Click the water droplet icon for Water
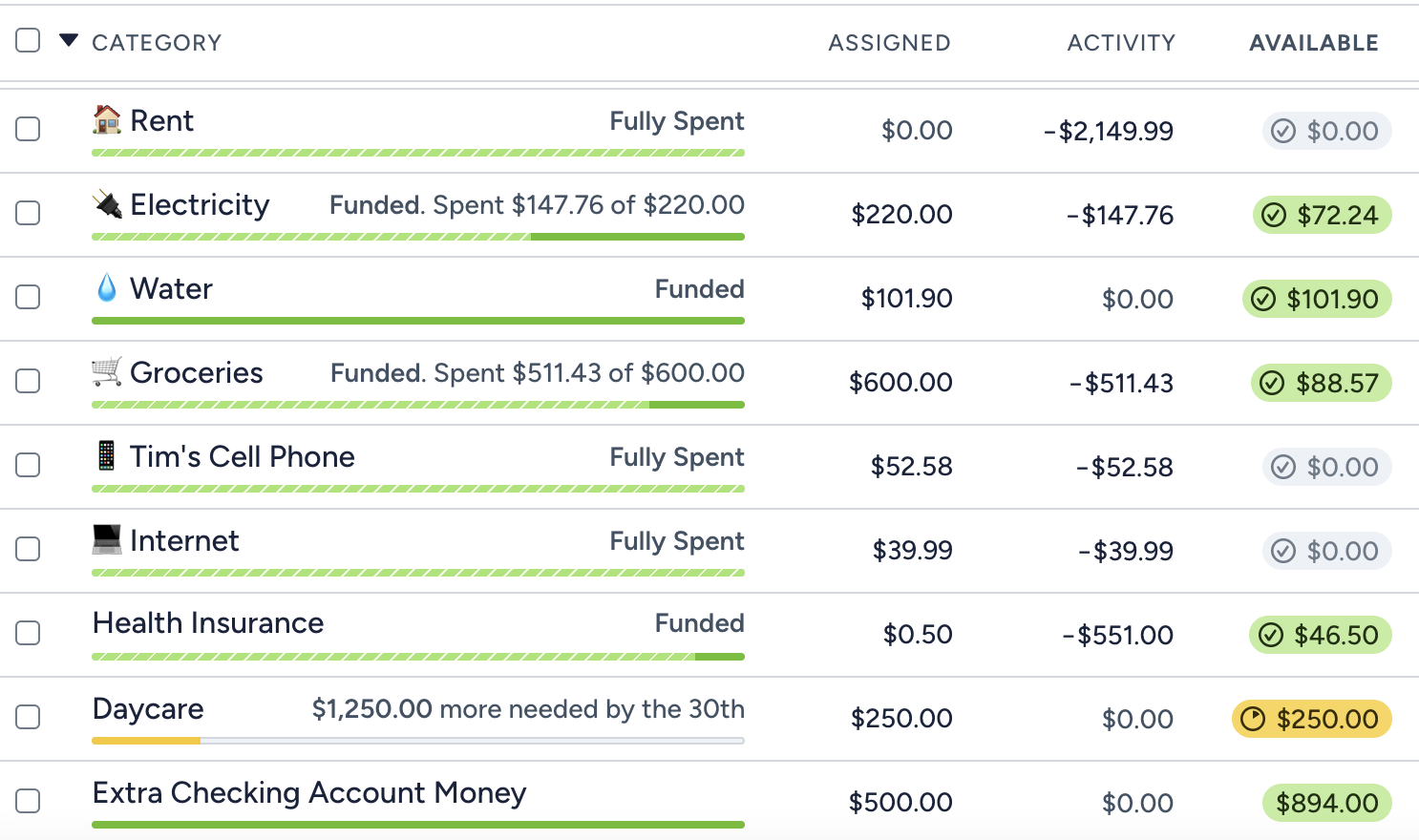This screenshot has width=1419, height=840. point(107,288)
